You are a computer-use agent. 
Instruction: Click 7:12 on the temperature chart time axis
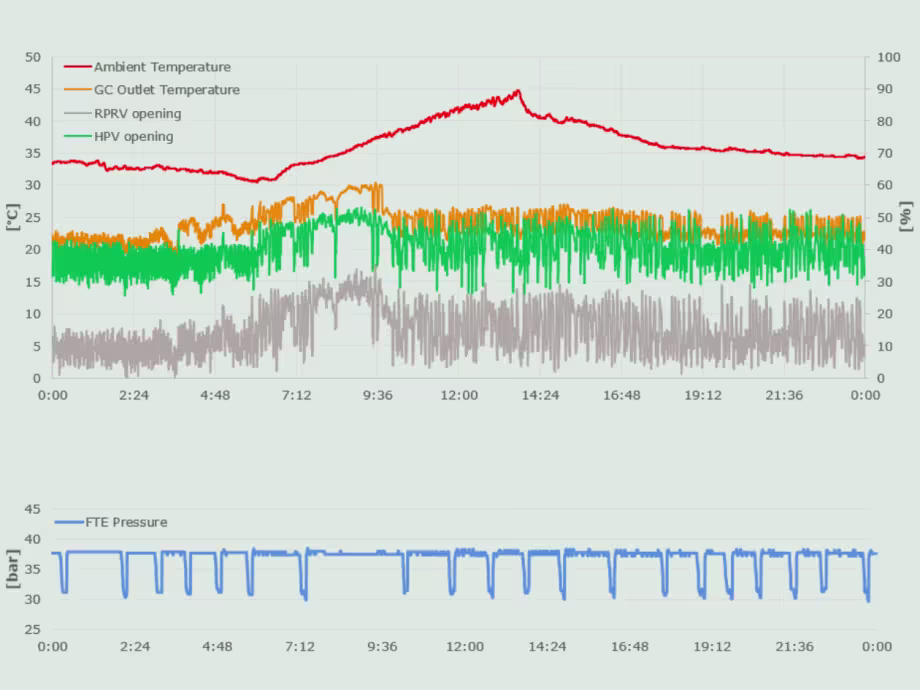pos(296,395)
